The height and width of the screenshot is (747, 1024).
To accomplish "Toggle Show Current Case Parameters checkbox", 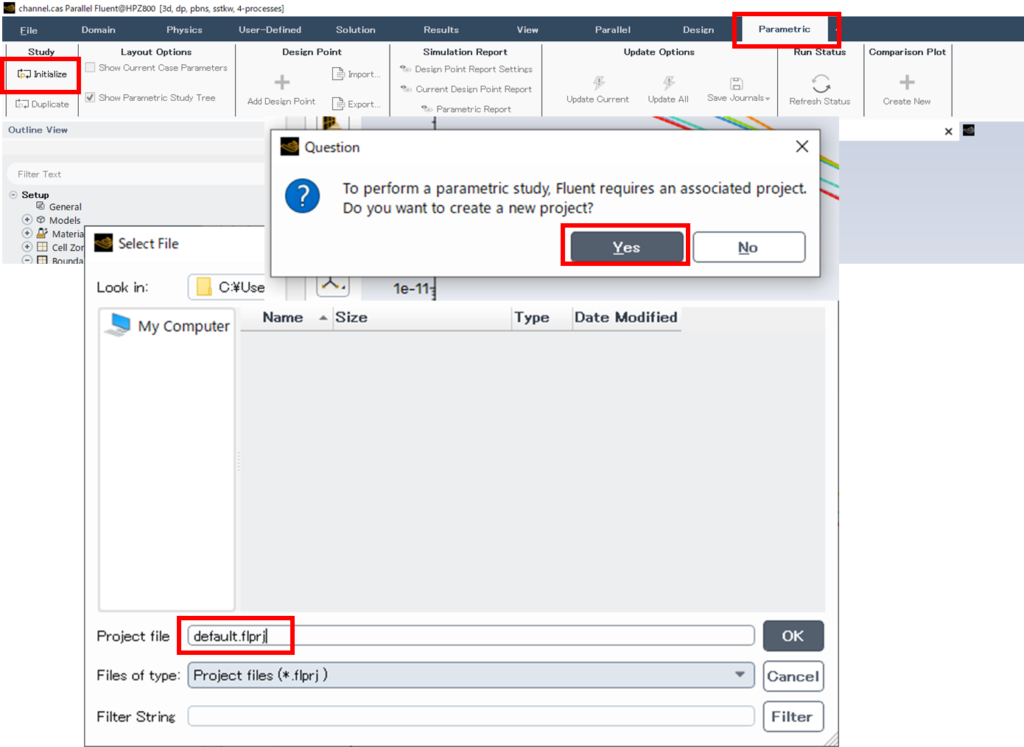I will pos(91,67).
